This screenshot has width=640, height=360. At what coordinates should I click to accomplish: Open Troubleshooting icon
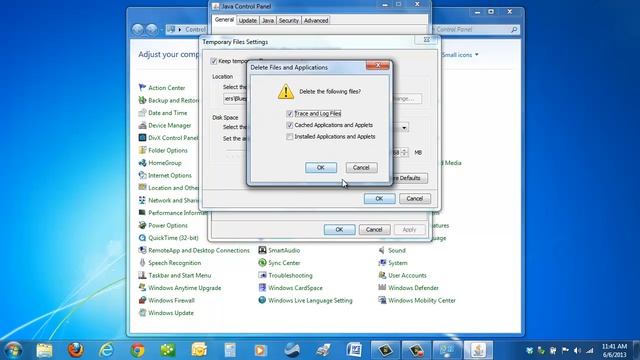coord(262,276)
